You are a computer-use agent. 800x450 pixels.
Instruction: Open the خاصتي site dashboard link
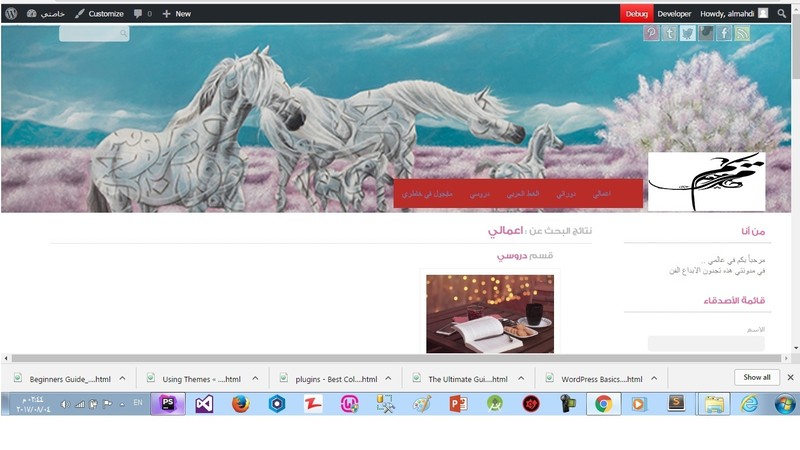click(46, 14)
